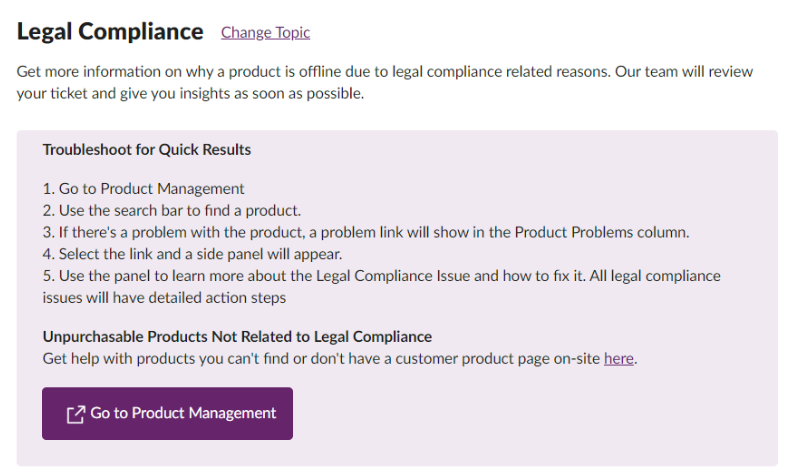The width and height of the screenshot is (793, 474).
Task: Click the Legal Compliance page heading
Action: click(110, 32)
